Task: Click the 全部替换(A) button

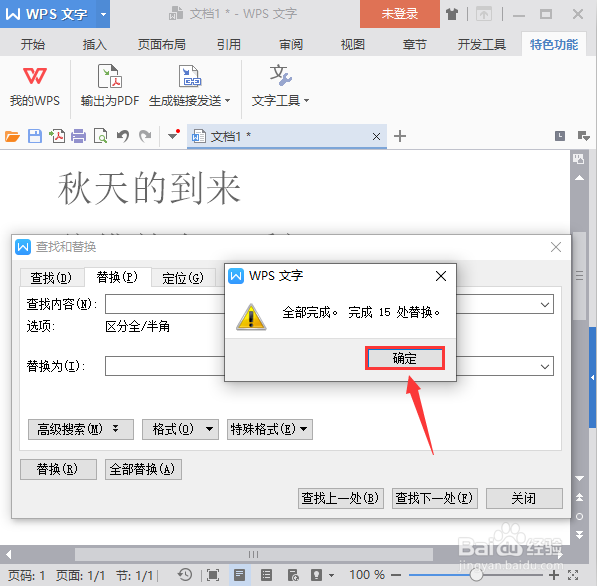Action: [143, 469]
